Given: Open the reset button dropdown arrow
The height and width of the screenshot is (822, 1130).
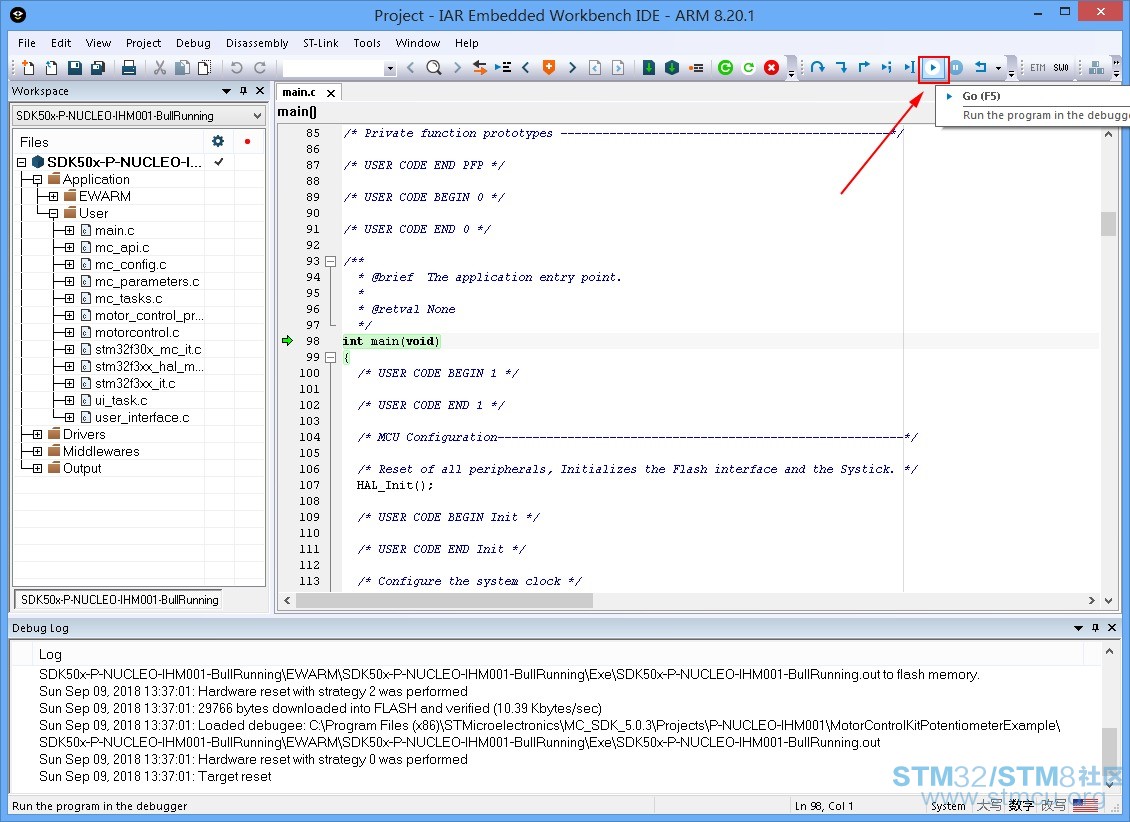Looking at the screenshot, I should coord(998,68).
